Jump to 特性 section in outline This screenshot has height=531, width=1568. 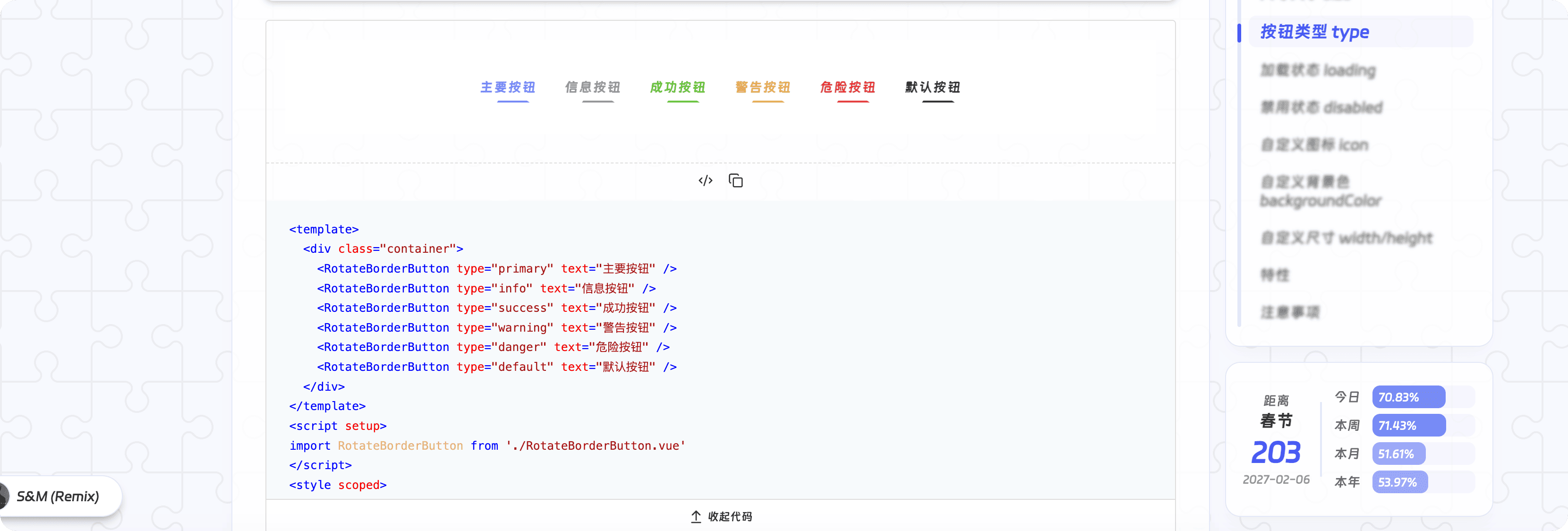[1275, 274]
